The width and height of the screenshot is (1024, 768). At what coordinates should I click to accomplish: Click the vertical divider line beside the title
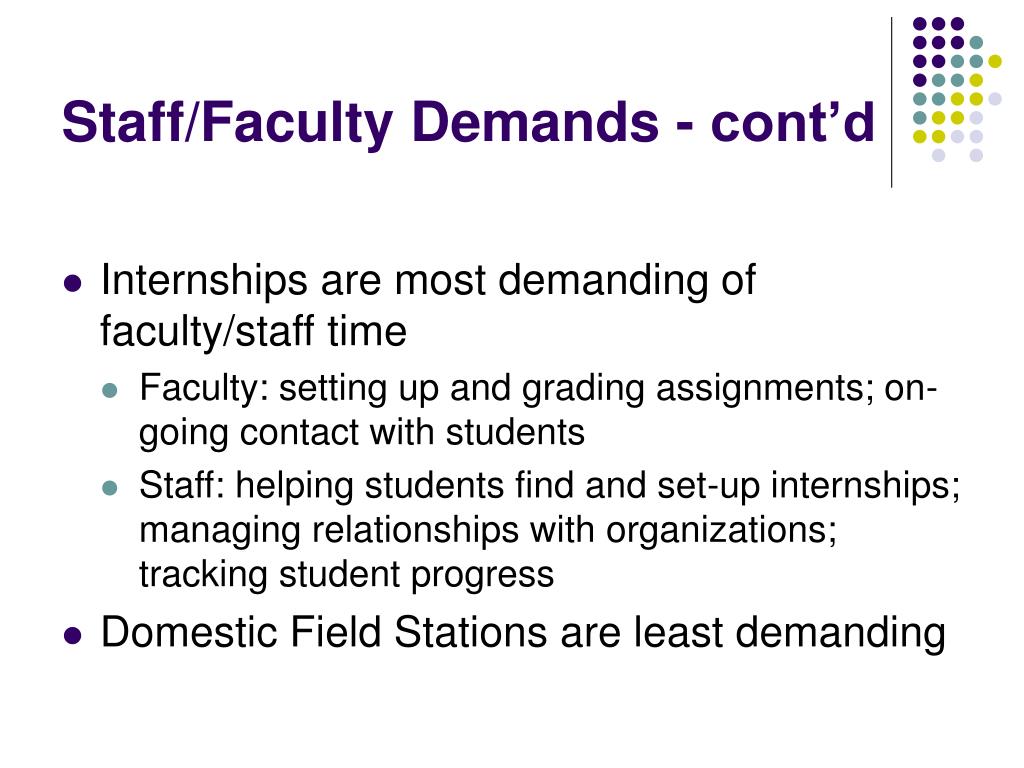click(891, 103)
